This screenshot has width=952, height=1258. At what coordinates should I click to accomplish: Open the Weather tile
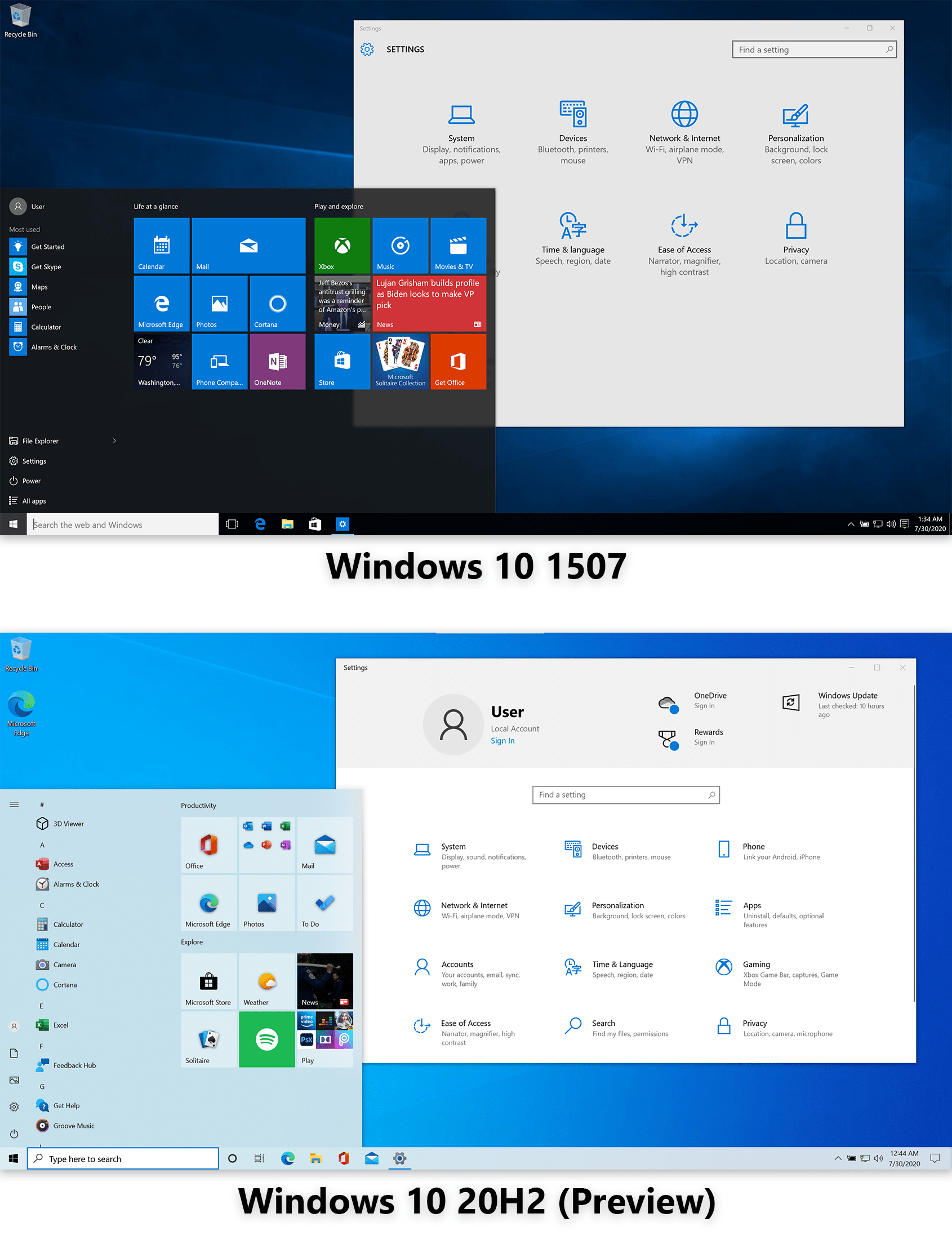pyautogui.click(x=266, y=981)
